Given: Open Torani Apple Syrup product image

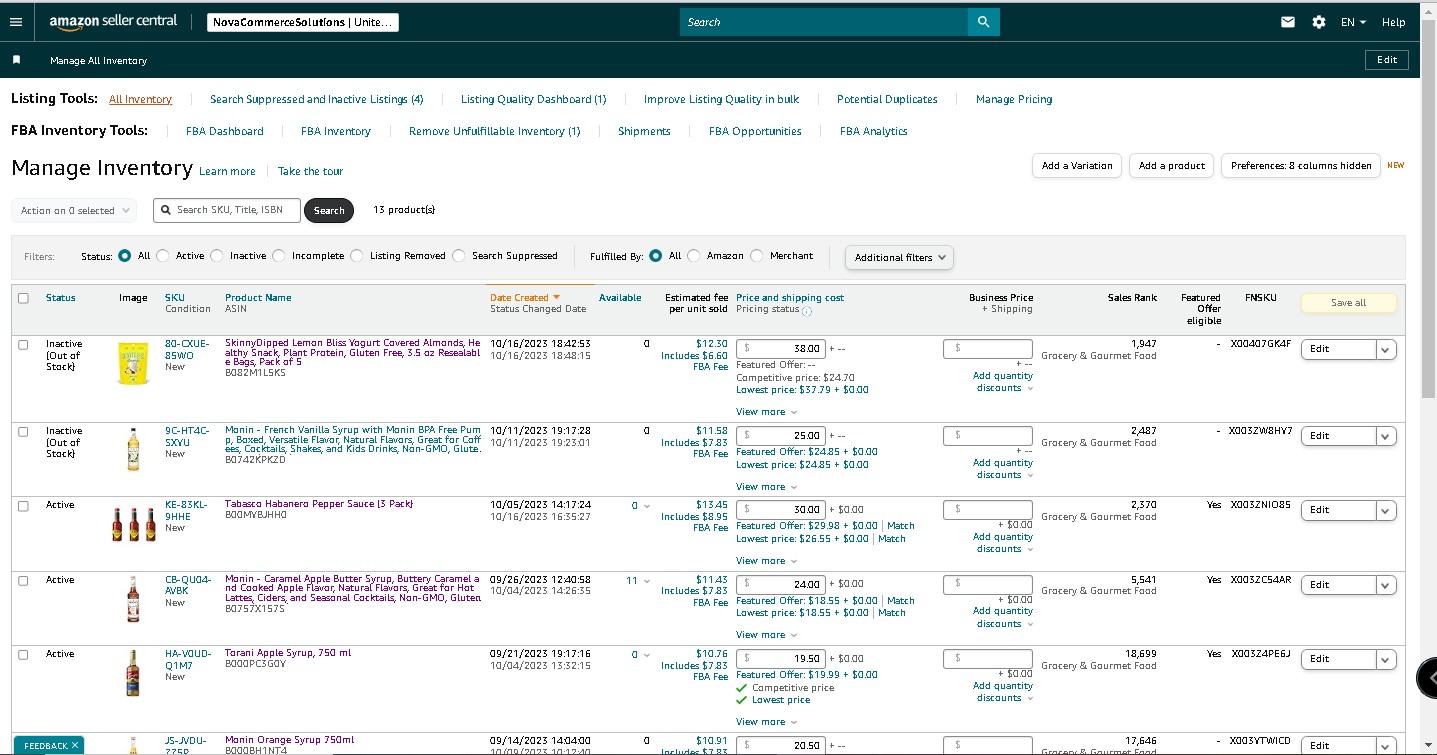Looking at the screenshot, I should pos(133,672).
